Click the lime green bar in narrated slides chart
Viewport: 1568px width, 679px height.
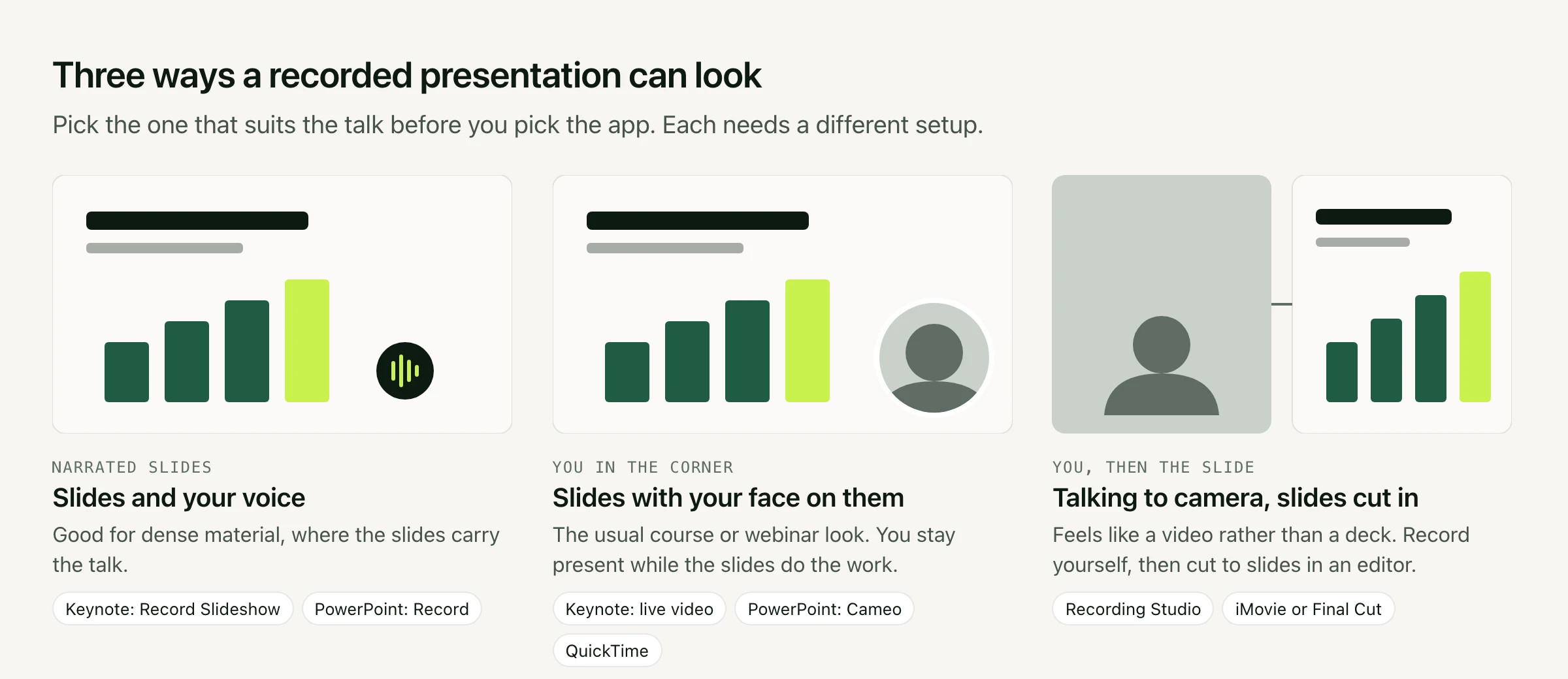click(x=307, y=341)
